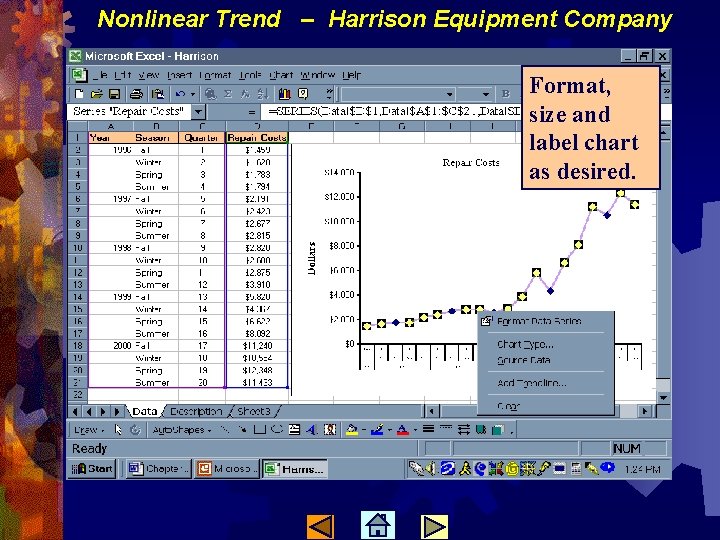Click the volume speaker tray icon
The image size is (720, 540).
430,469
